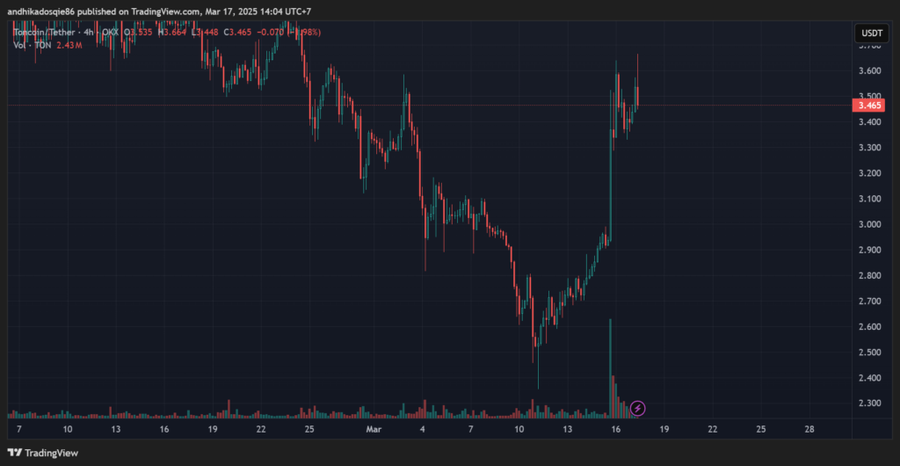Image resolution: width=900 pixels, height=466 pixels.
Task: Click the purple lightning bolt event icon
Action: tap(638, 408)
